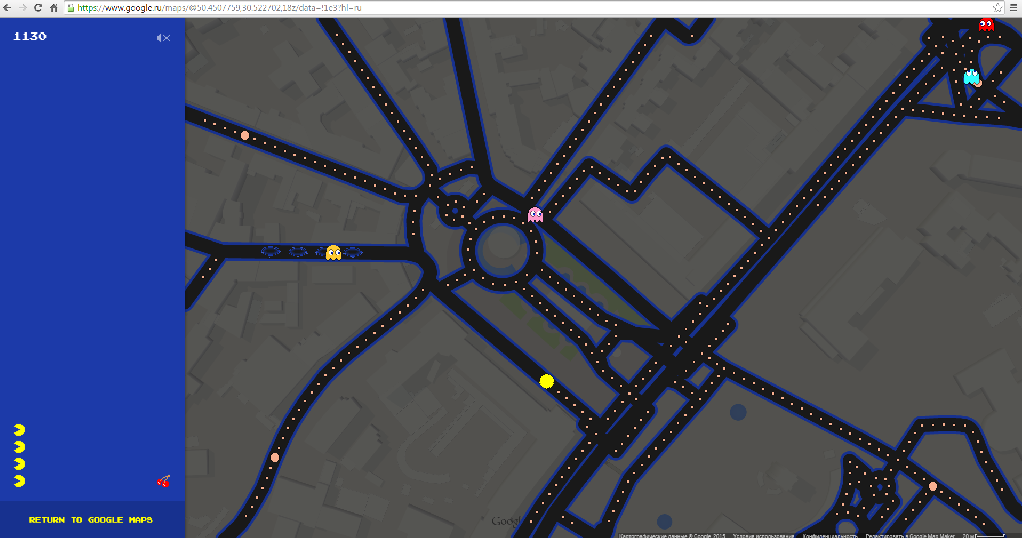The height and width of the screenshot is (538, 1024).
Task: Click the cyan Inky ghost
Action: pyautogui.click(x=972, y=77)
